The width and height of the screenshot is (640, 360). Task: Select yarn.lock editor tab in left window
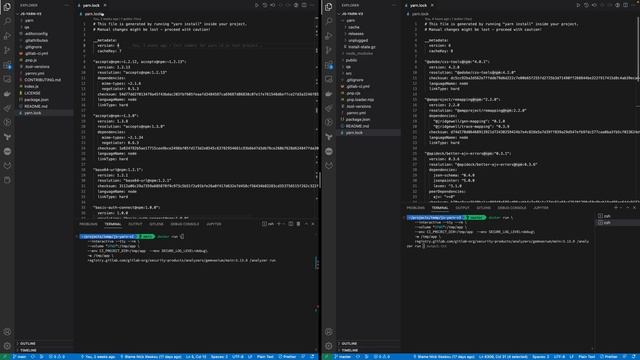[91, 5]
